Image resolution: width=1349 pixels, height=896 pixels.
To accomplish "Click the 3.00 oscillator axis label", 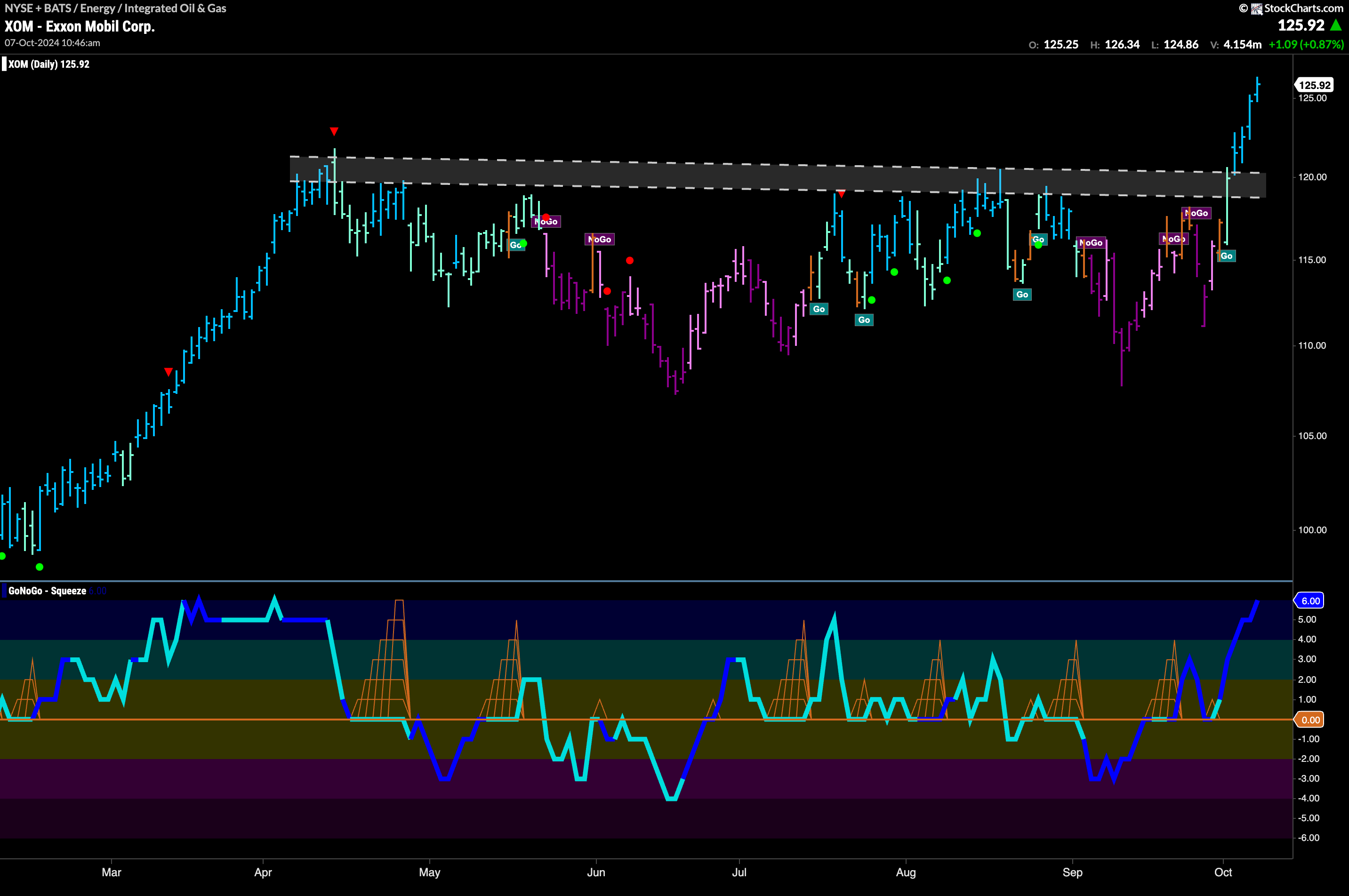I will 1307,659.
